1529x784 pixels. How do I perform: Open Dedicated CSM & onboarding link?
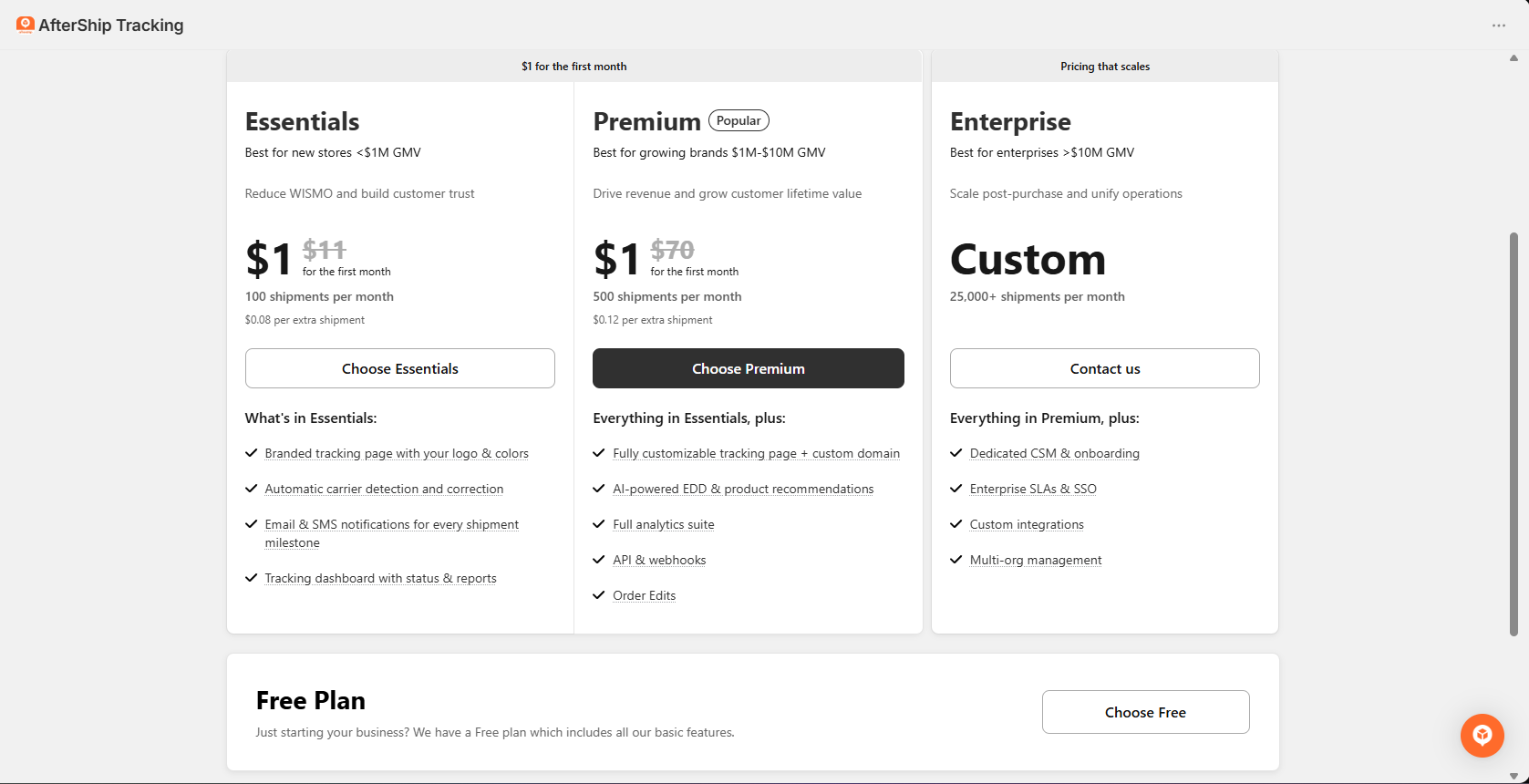tap(1055, 453)
